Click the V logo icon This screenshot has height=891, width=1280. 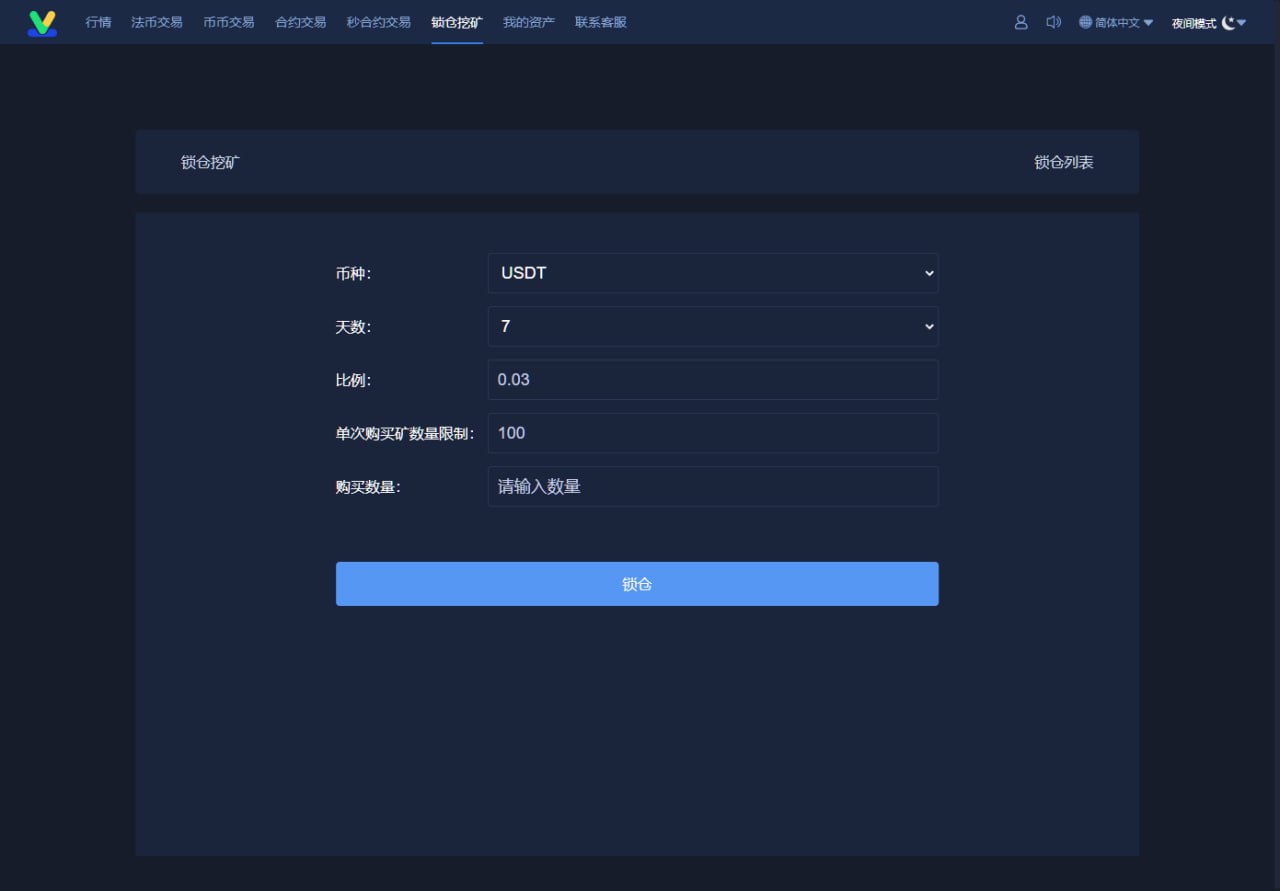pyautogui.click(x=42, y=23)
